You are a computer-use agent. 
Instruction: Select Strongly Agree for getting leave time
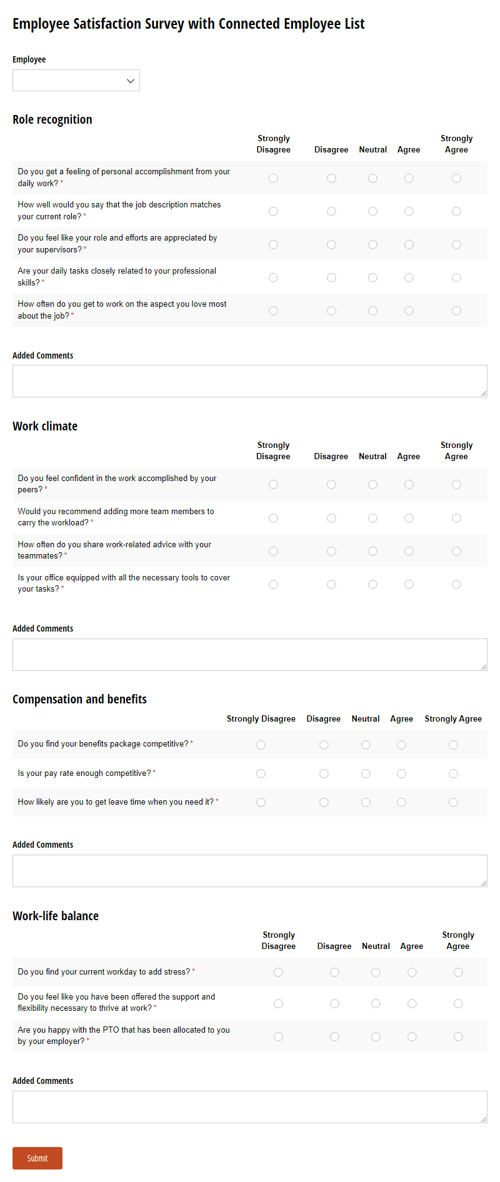click(453, 802)
